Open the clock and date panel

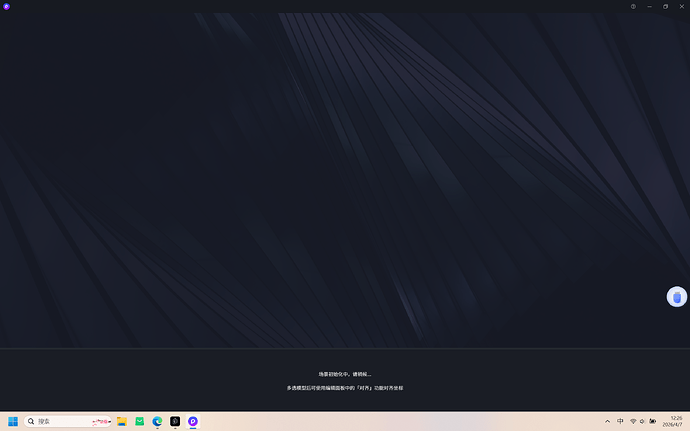click(675, 421)
